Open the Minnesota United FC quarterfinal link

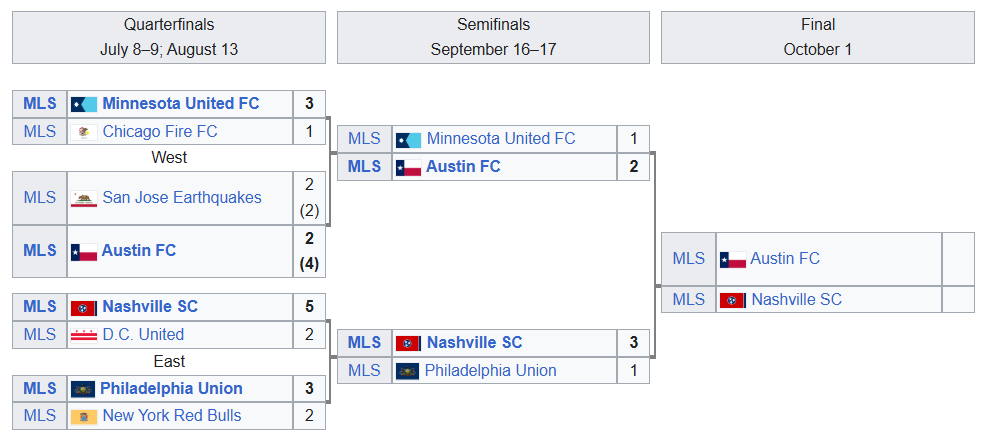pos(180,104)
